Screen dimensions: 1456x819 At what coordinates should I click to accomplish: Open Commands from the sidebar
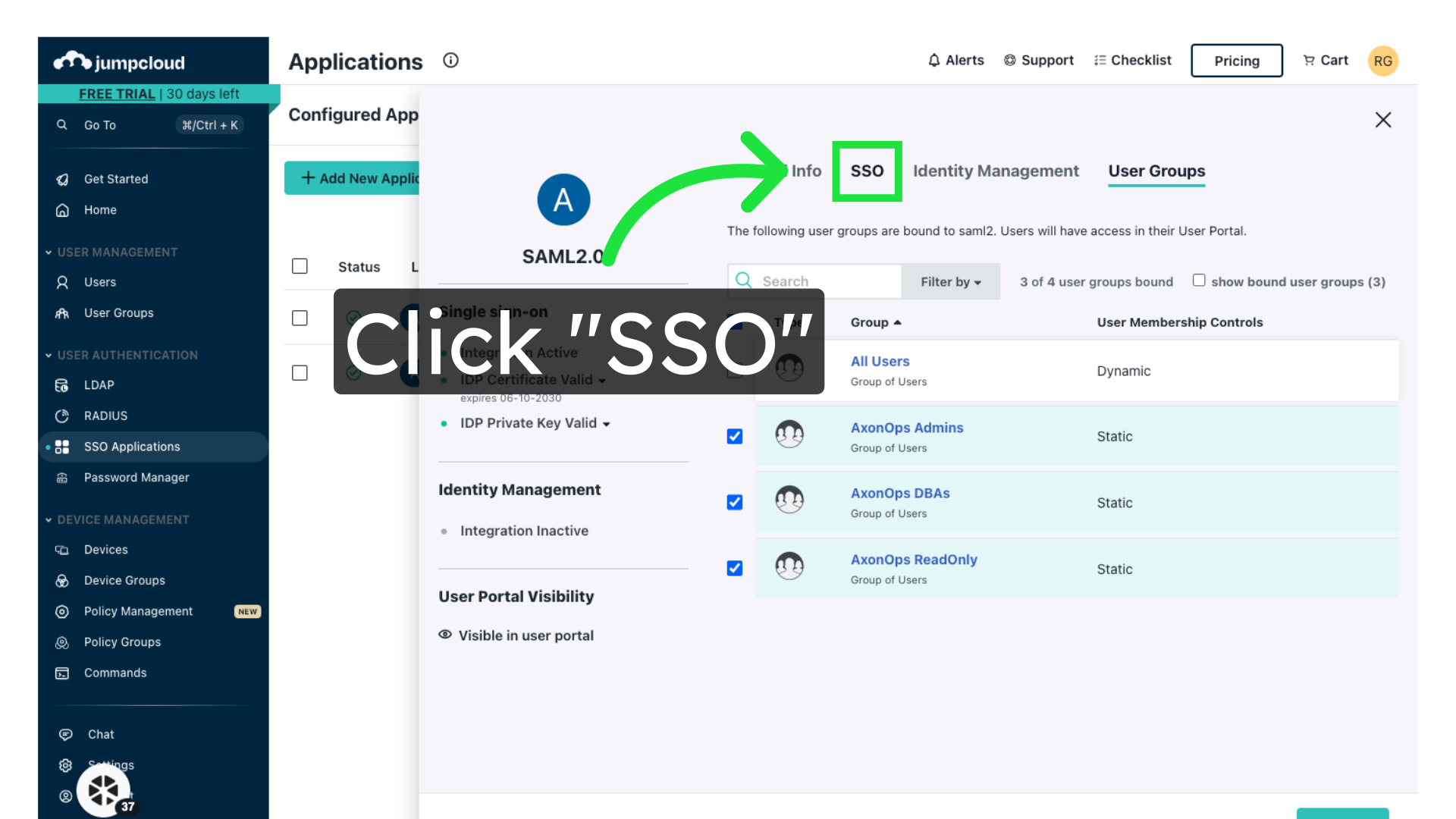[x=115, y=673]
